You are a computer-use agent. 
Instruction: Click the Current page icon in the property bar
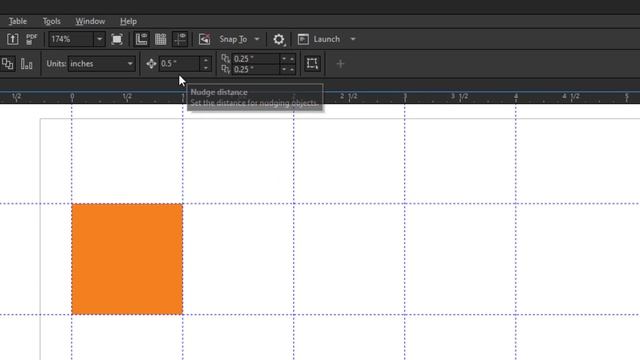click(x=27, y=64)
